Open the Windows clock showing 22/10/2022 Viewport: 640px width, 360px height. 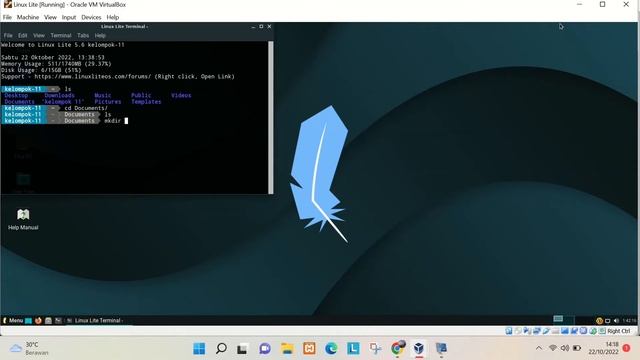pos(603,348)
